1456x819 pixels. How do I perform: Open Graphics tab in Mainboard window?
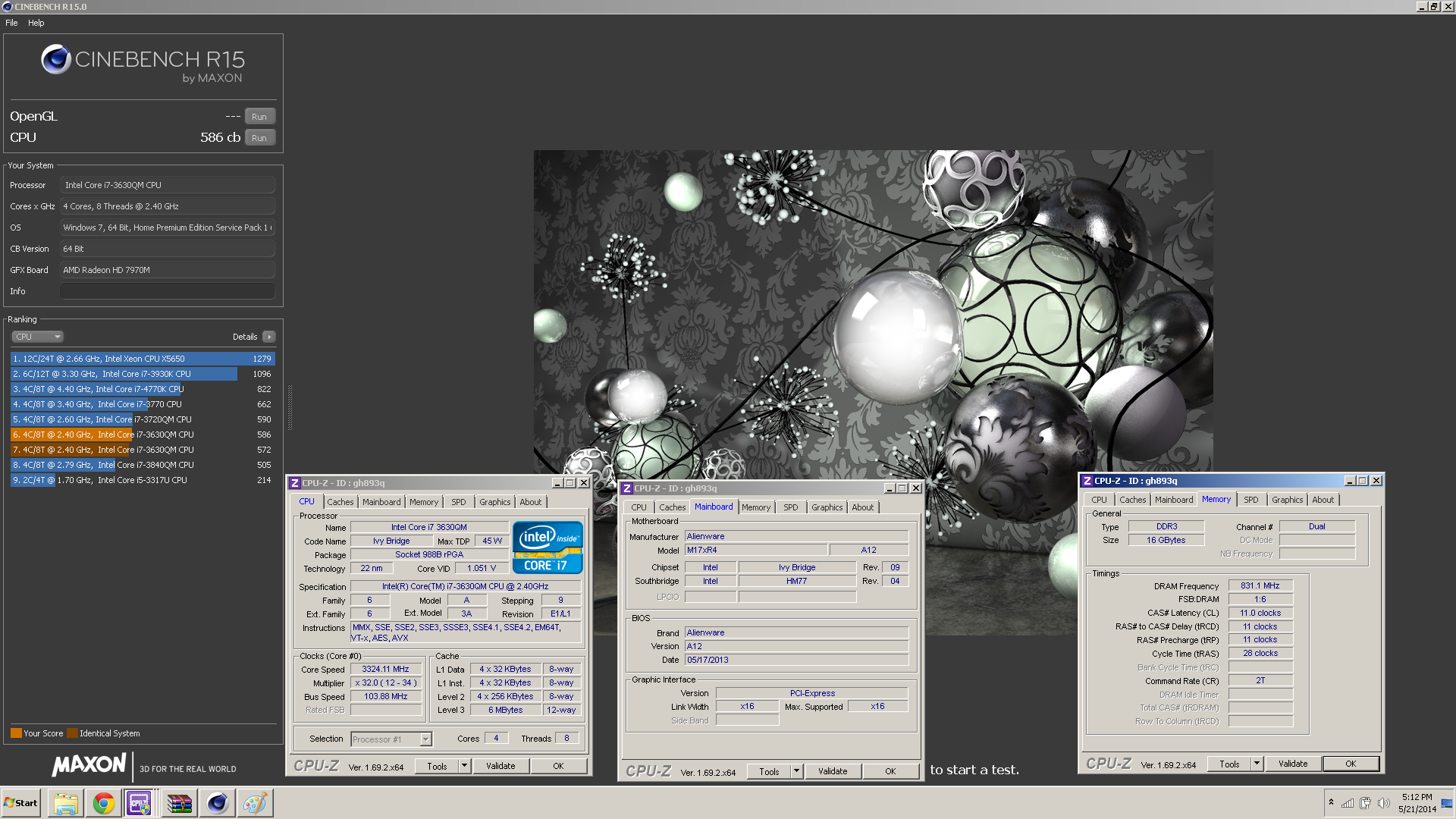(827, 507)
